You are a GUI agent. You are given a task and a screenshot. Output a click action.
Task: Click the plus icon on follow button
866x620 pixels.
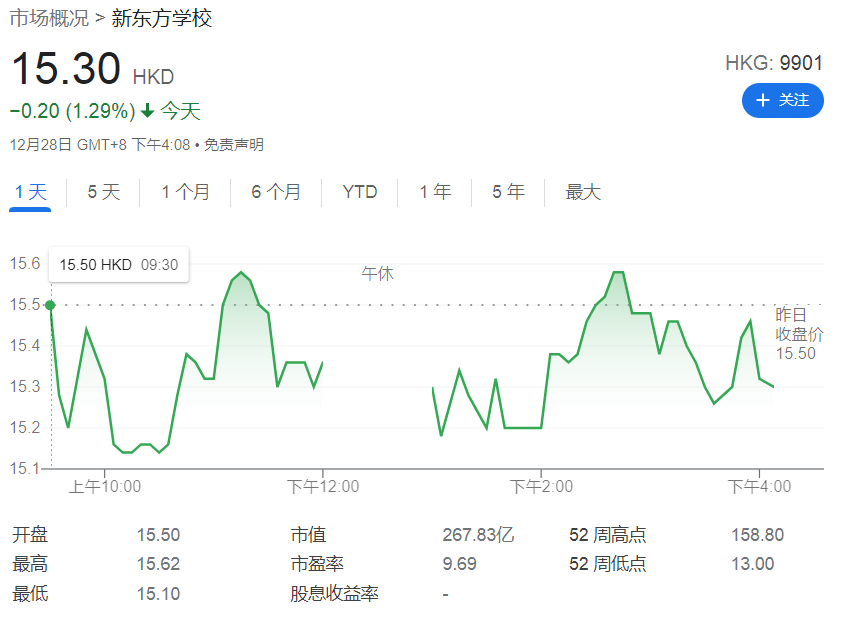763,100
